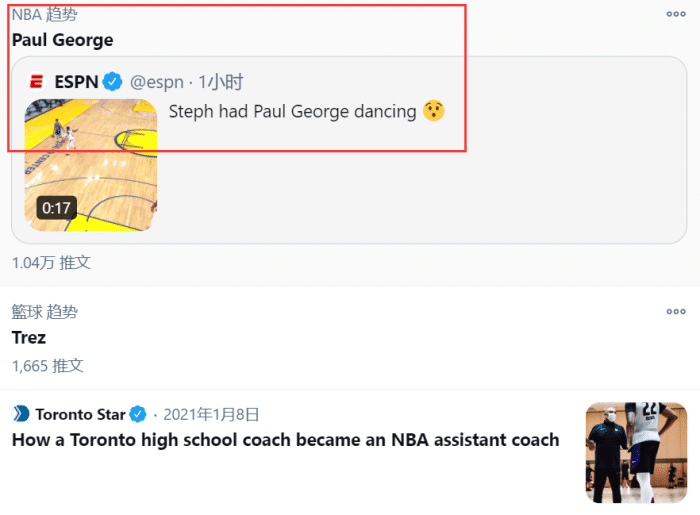
Task: Click the 2021年1月8日 article date
Action: coord(211,414)
